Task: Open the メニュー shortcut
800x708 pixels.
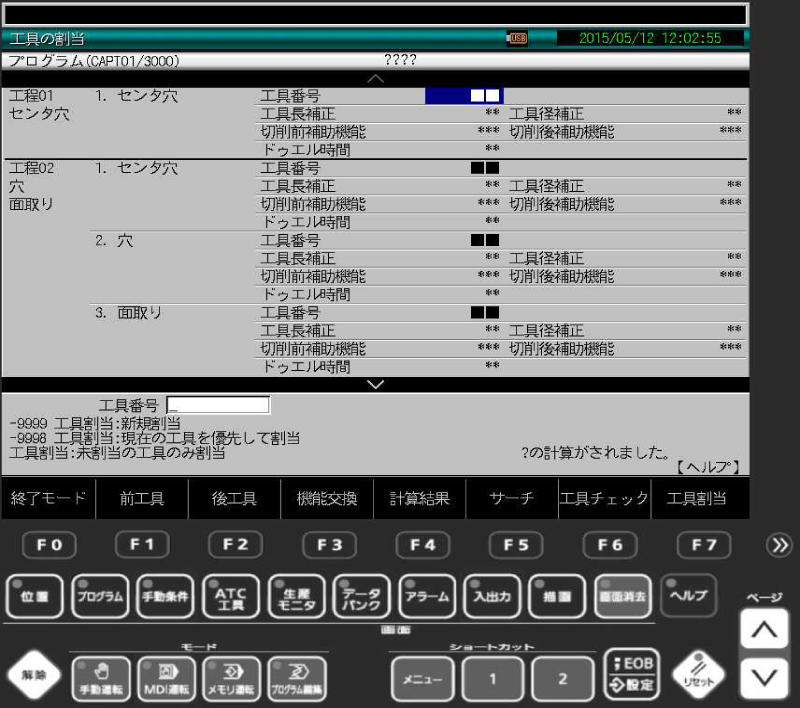Action: tap(422, 677)
